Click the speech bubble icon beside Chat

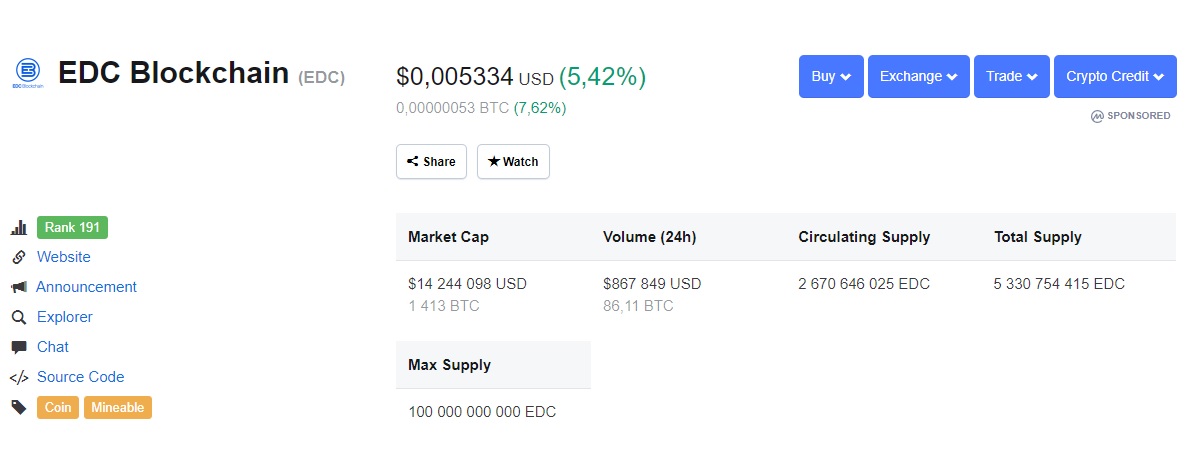click(19, 347)
